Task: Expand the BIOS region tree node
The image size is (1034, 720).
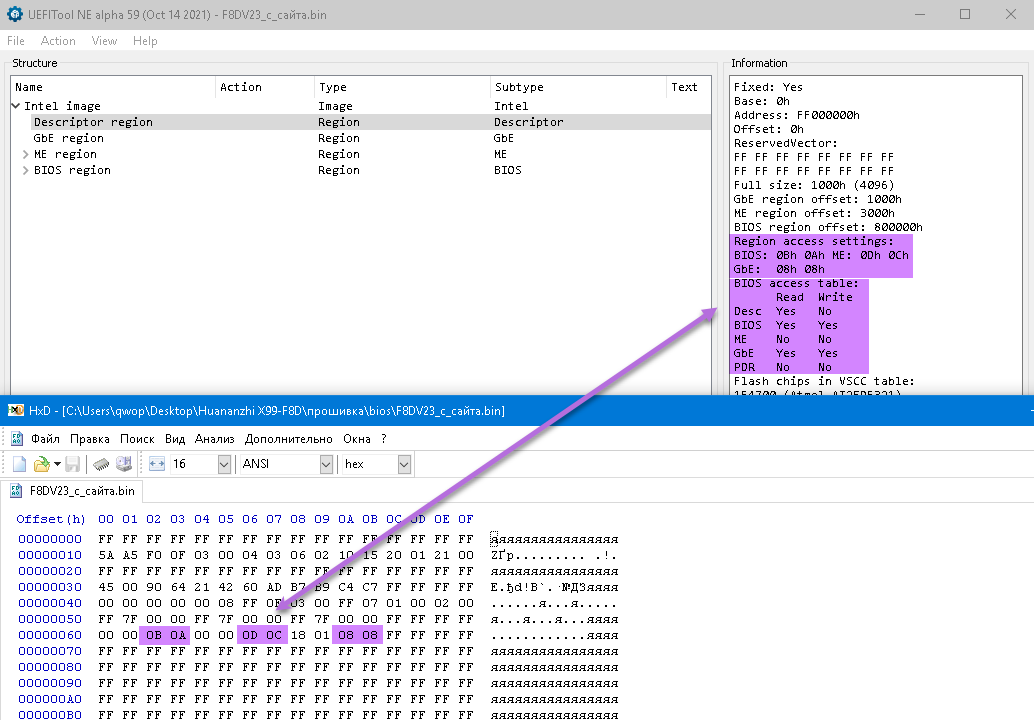Action: point(26,170)
